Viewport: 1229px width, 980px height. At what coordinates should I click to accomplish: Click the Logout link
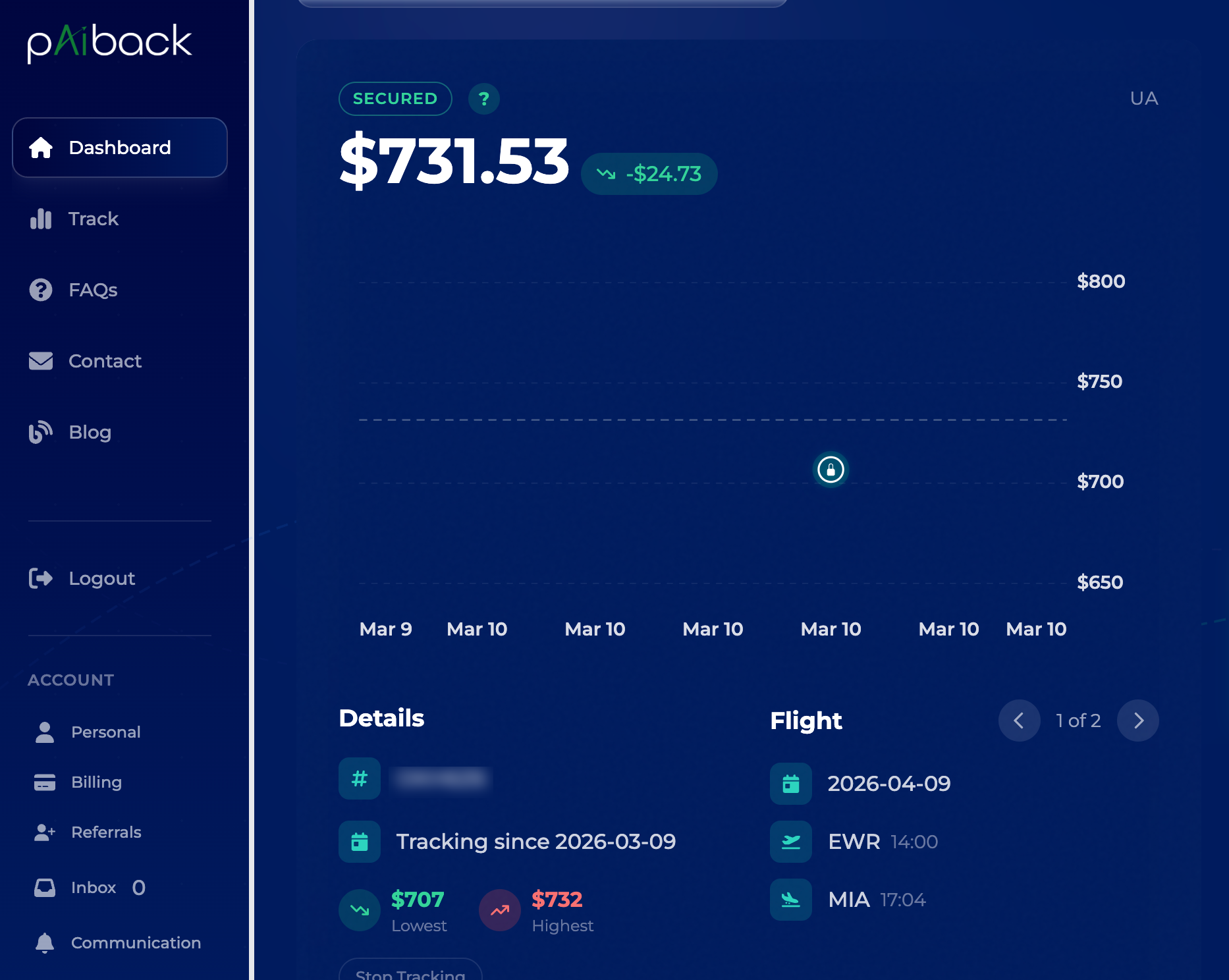pyautogui.click(x=101, y=578)
